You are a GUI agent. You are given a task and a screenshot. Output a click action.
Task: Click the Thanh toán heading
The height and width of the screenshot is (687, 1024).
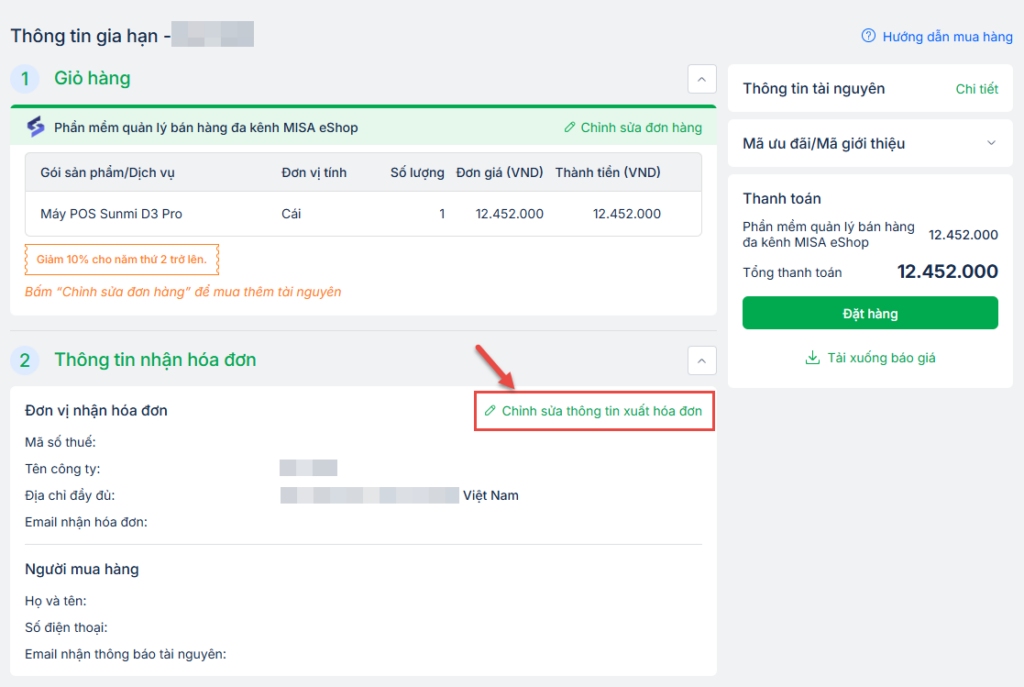coord(782,199)
